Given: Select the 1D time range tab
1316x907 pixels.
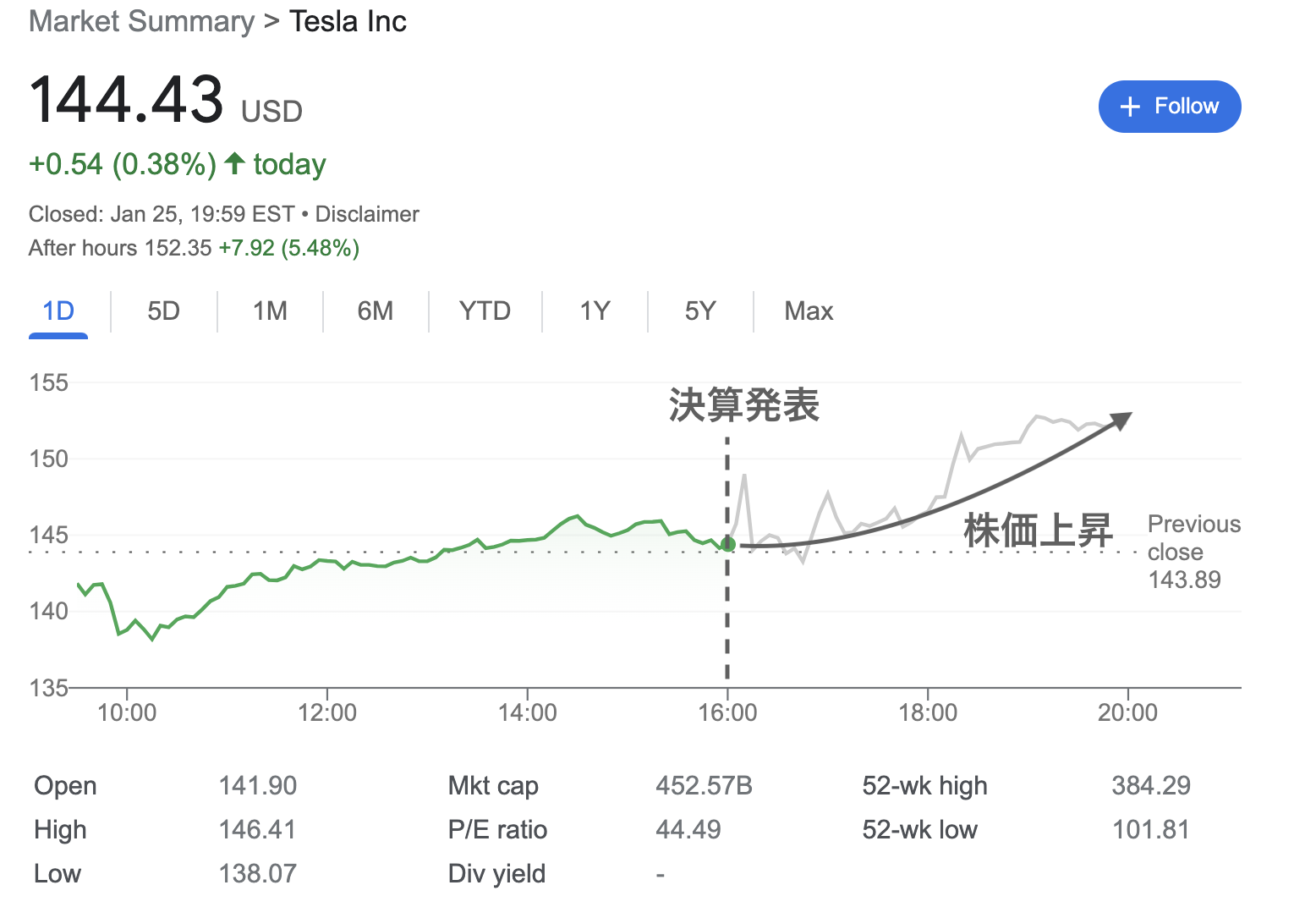Looking at the screenshot, I should point(58,311).
